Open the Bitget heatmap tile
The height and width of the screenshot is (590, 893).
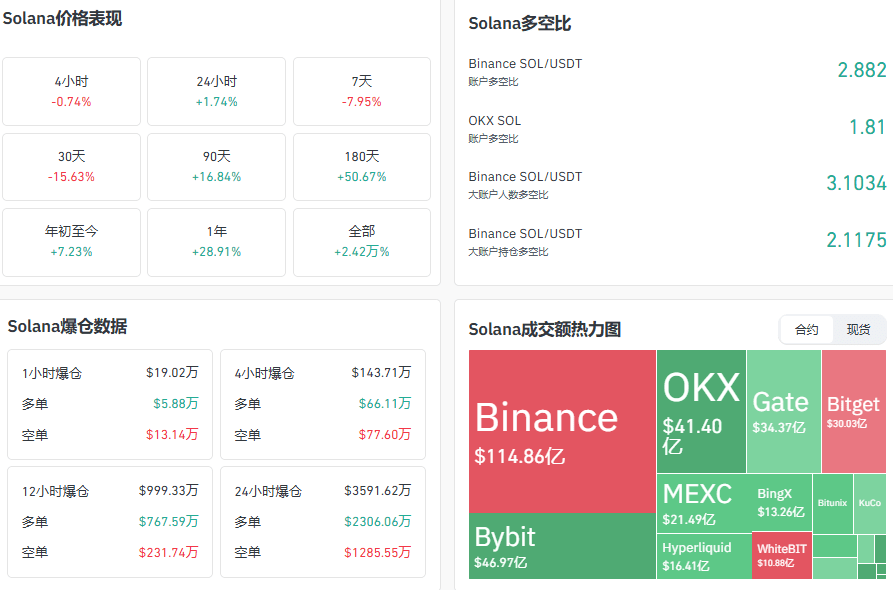point(854,411)
